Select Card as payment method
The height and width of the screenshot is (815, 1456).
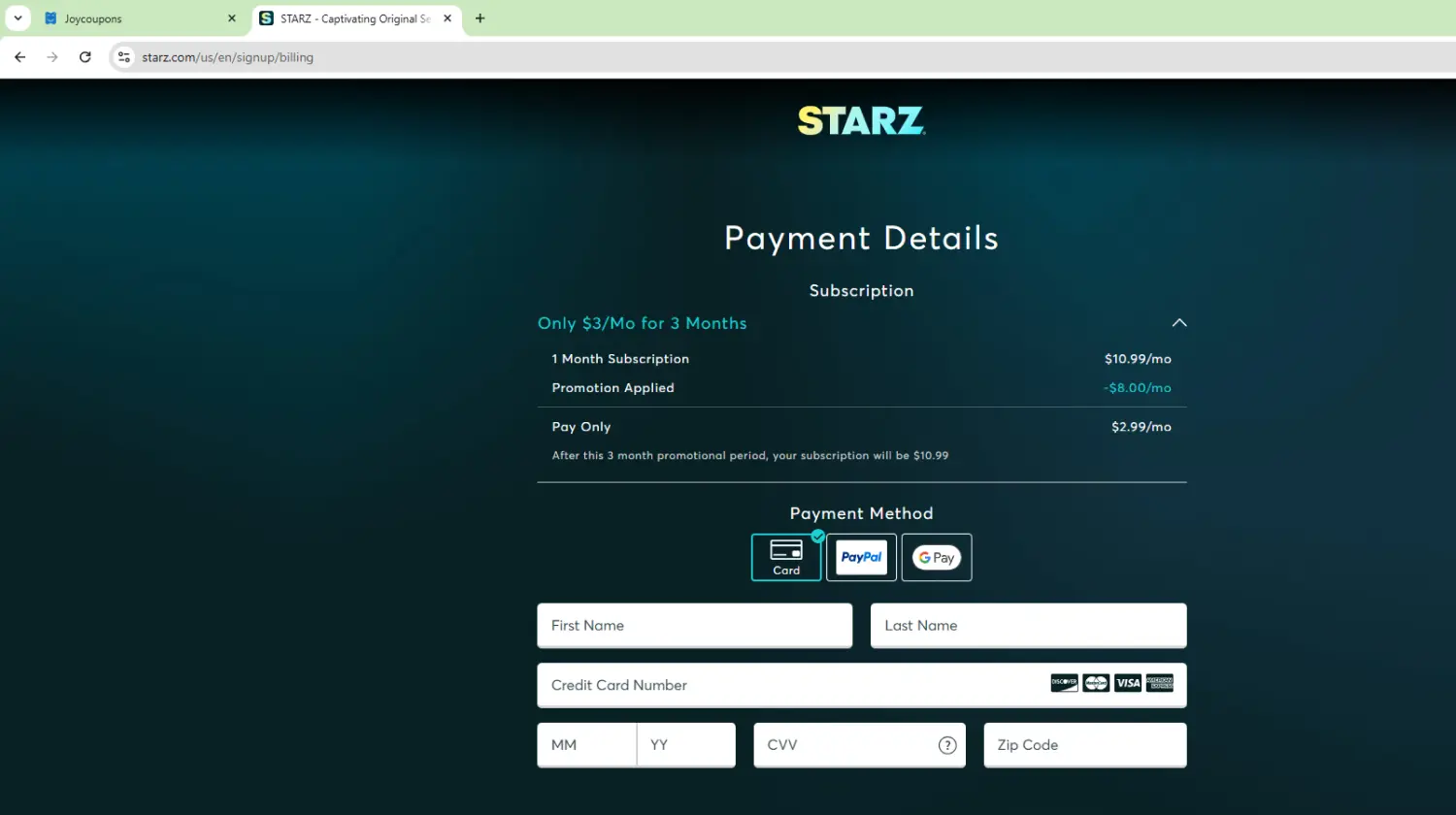(786, 557)
